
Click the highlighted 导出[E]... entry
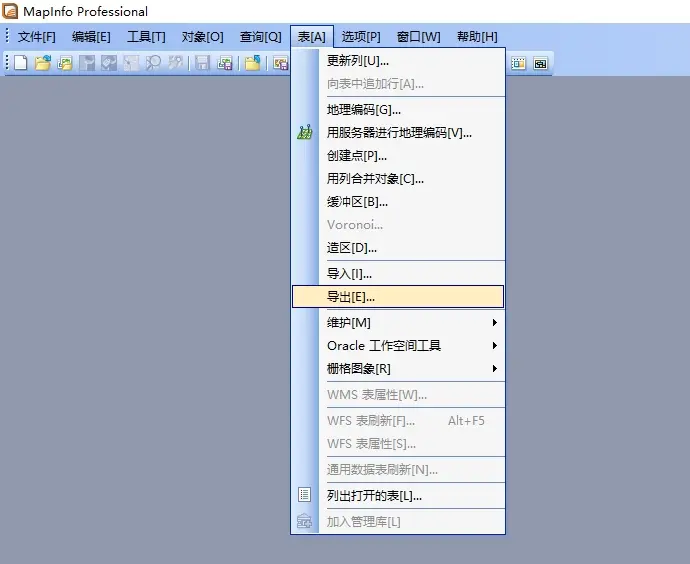click(x=398, y=297)
